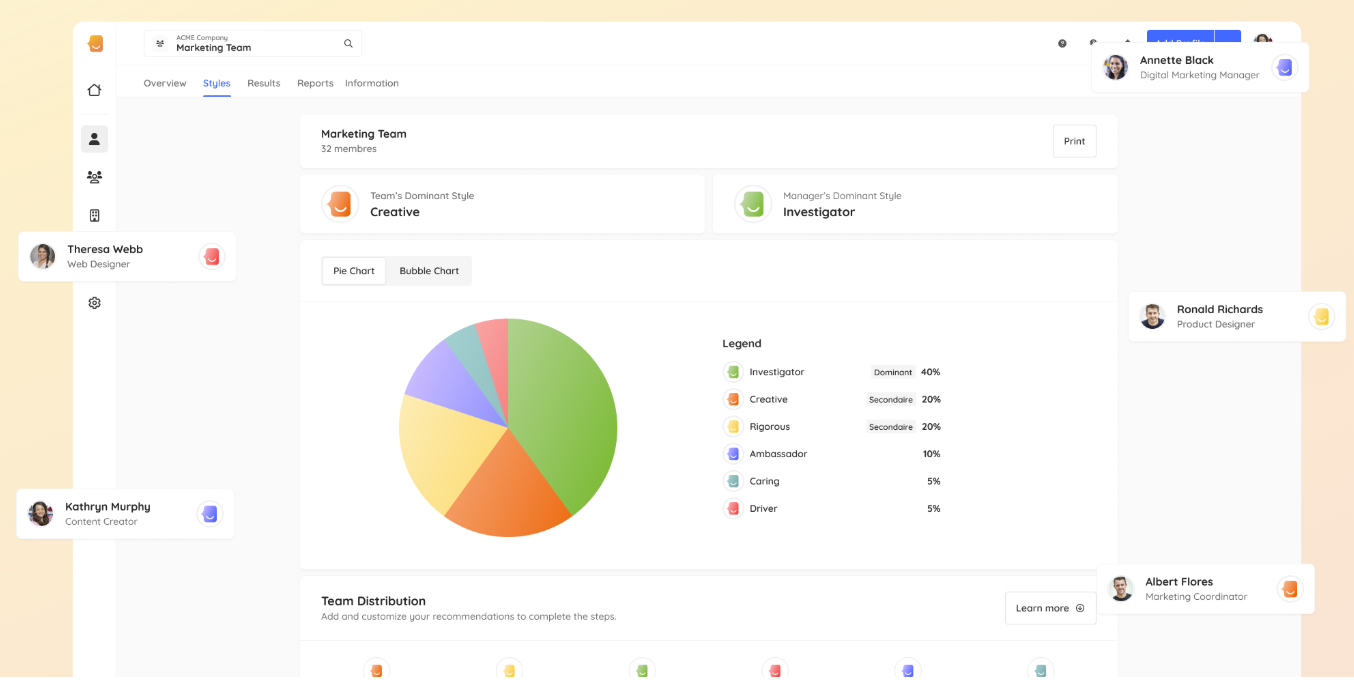The image size is (1354, 689).
Task: Click the orange app logo at top left
Action: pos(94,43)
